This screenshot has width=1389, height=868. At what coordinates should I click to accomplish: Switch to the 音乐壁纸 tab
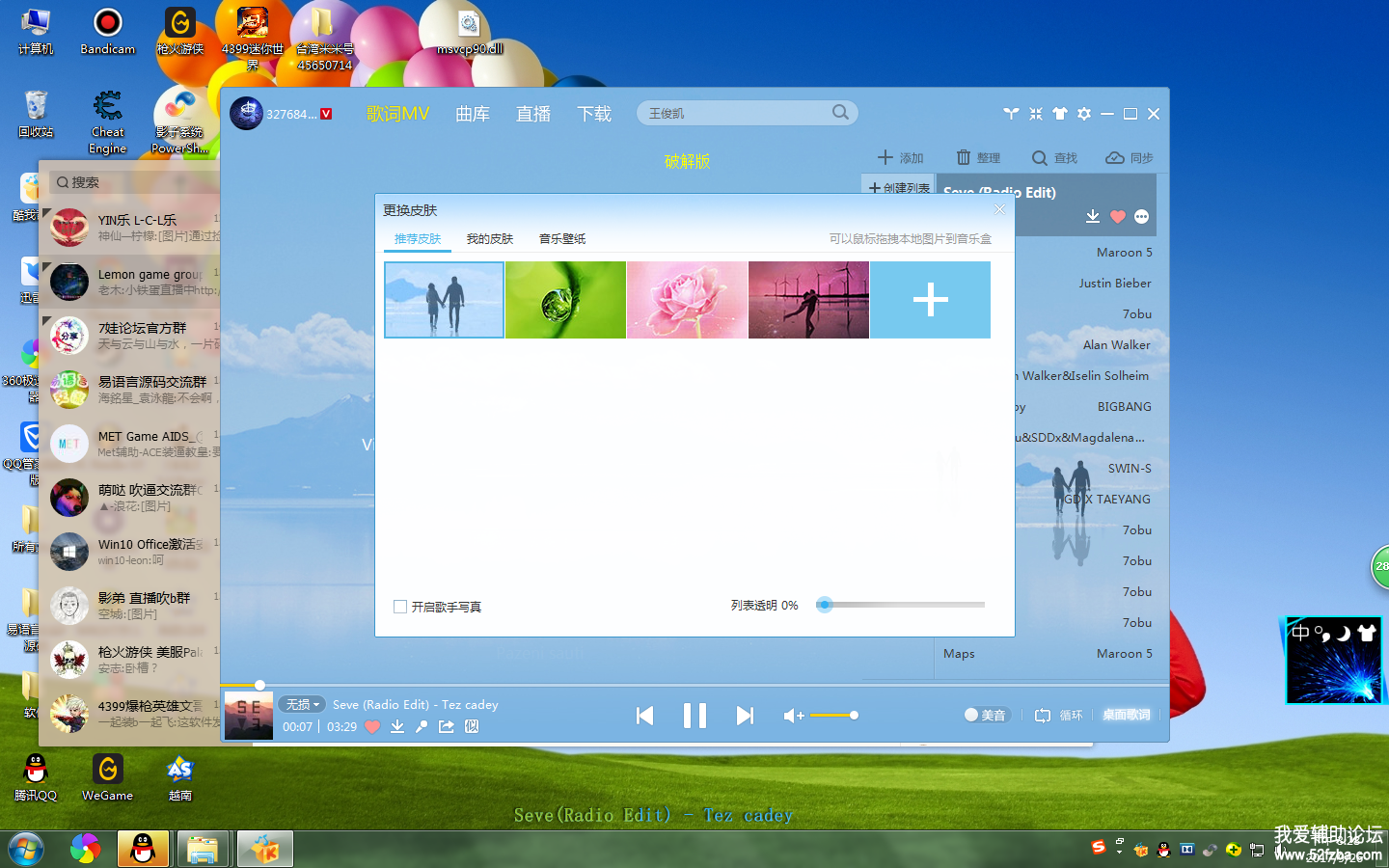[x=562, y=238]
